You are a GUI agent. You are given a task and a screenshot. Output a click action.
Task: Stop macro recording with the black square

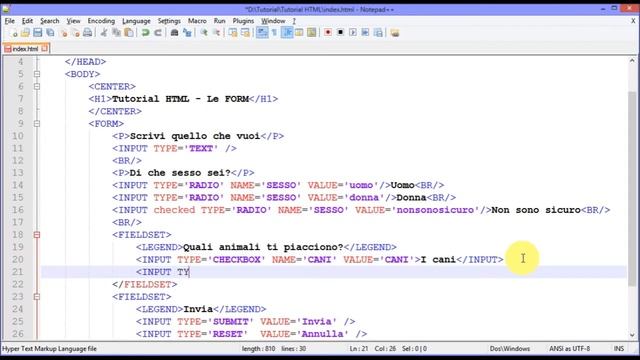340,33
